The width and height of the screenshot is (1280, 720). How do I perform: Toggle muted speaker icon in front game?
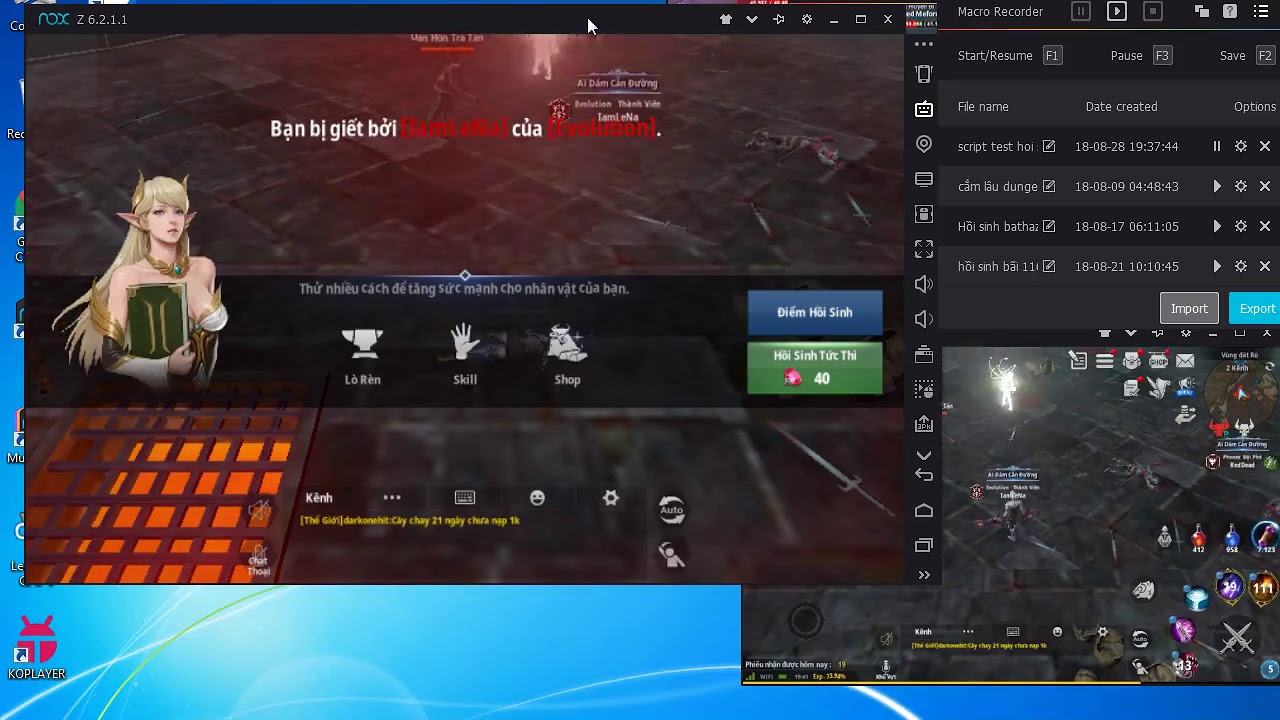(x=259, y=512)
